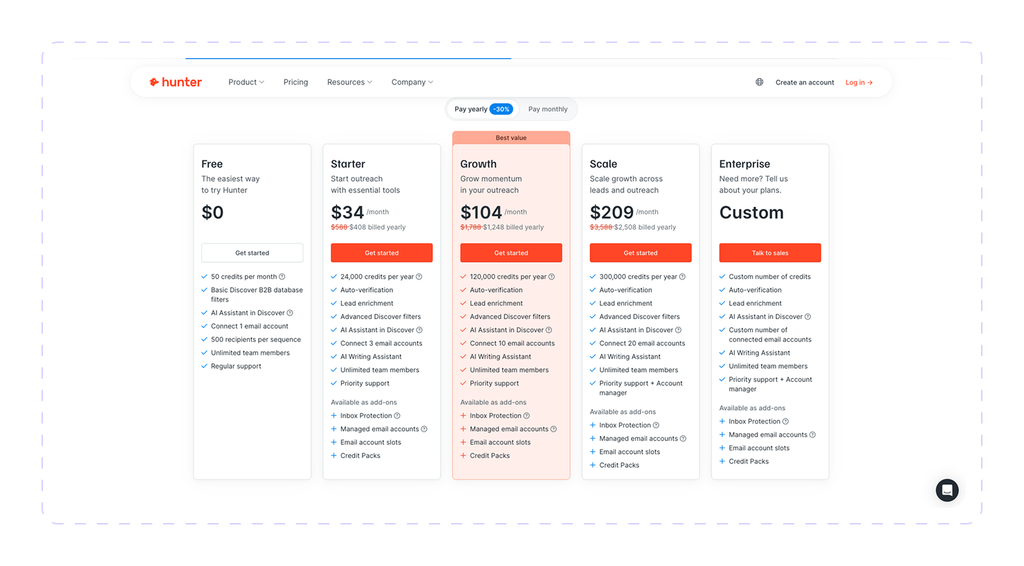Info icon beside Enterprise AI Assistant in Discover
The image size is (1024, 566).
click(x=808, y=317)
